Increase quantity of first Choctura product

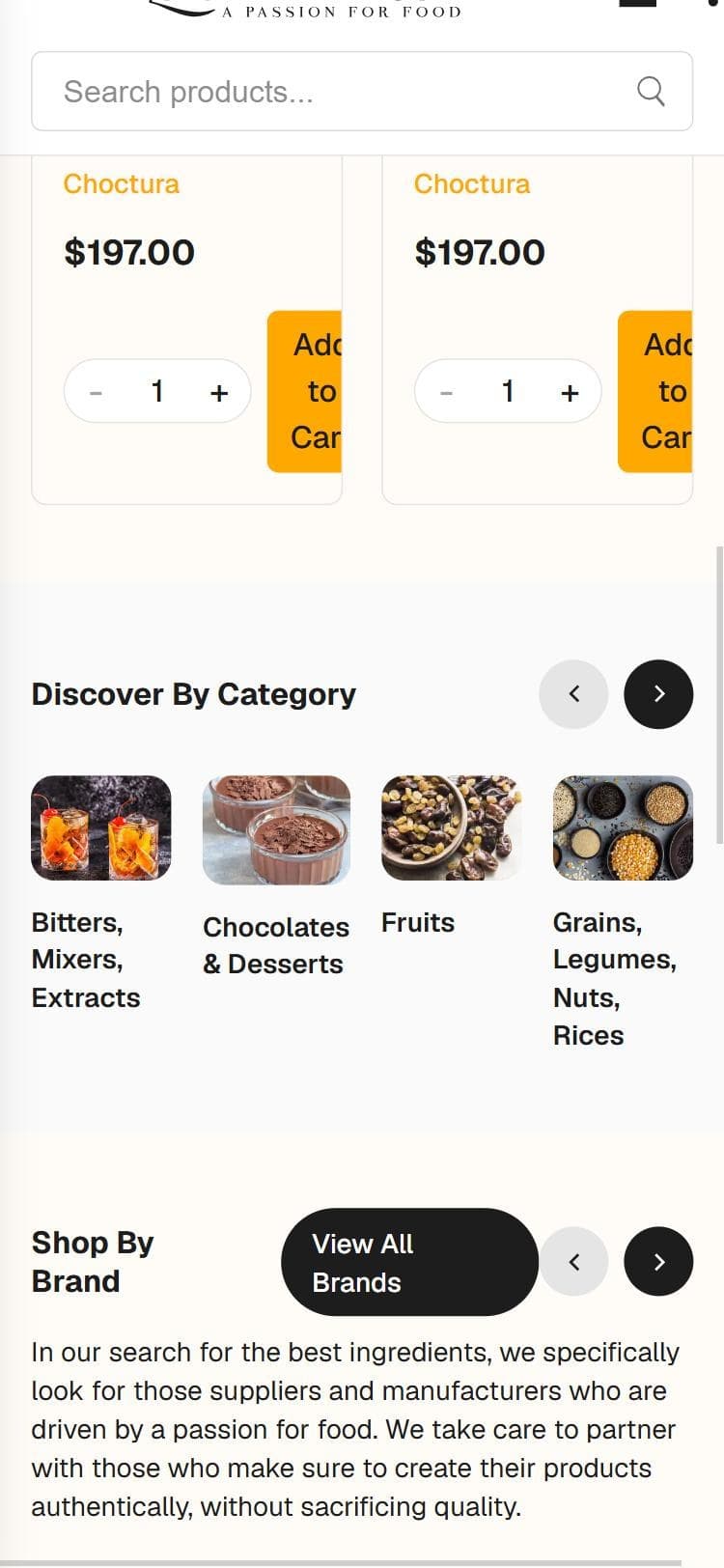point(219,392)
